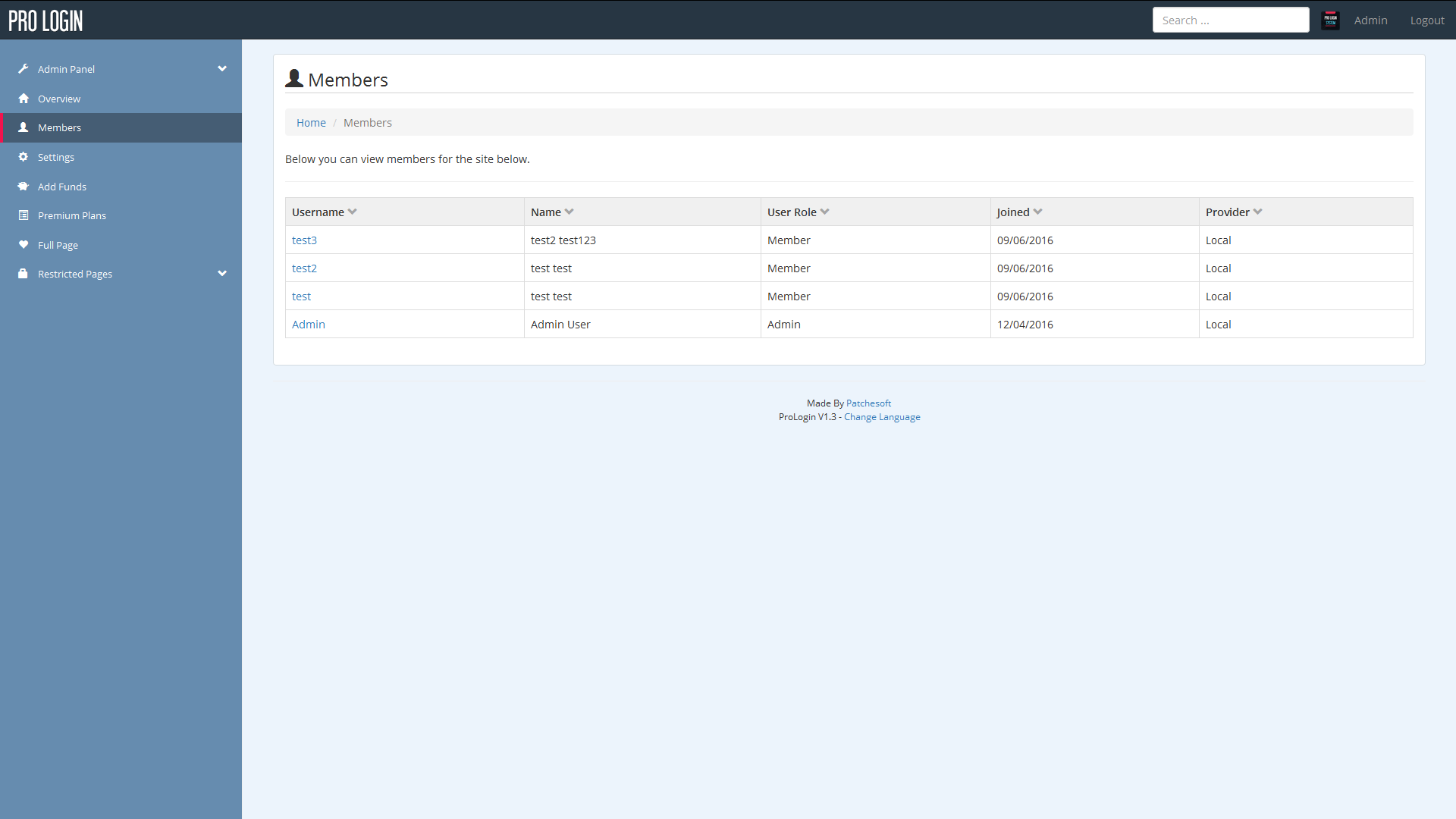Collapse the Admin Panel chevron
The width and height of the screenshot is (1456, 819).
[222, 68]
